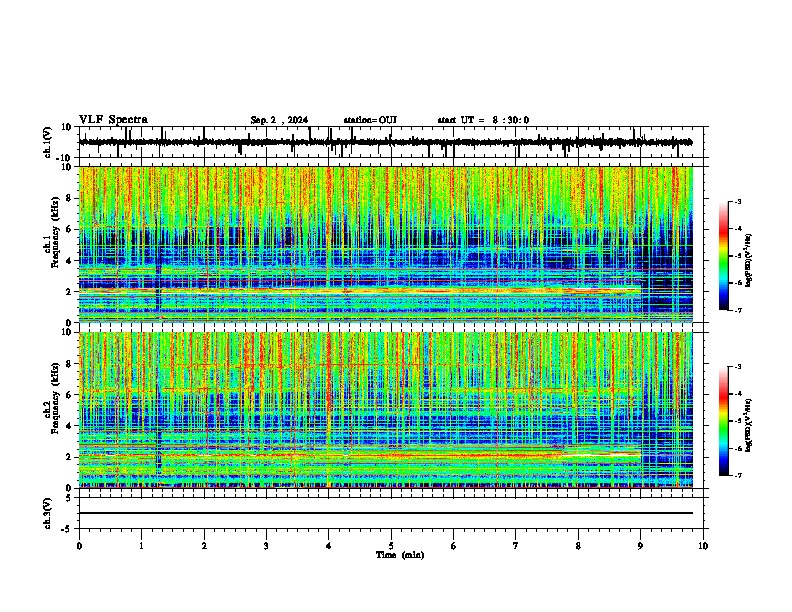Click the "10" tick on the time axis
The width and height of the screenshot is (792, 612).
tap(703, 546)
